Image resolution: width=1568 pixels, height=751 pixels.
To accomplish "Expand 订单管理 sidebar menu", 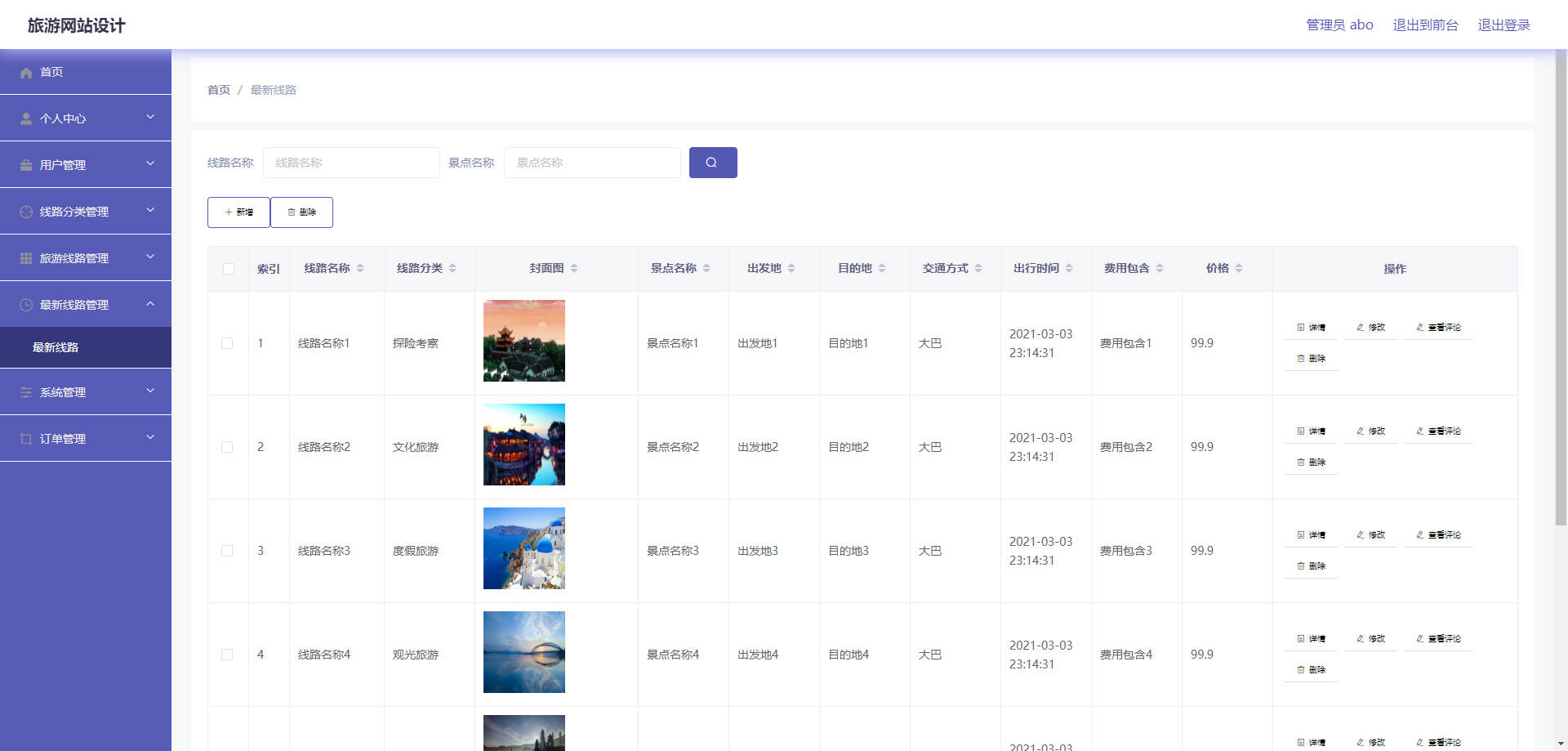I will (x=86, y=438).
